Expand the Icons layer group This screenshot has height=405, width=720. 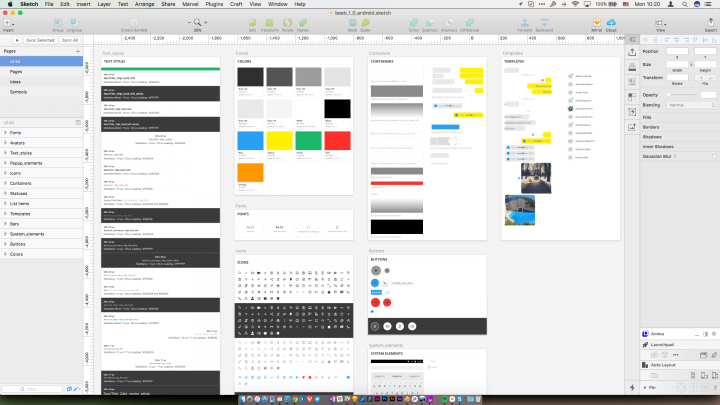[x=5, y=173]
